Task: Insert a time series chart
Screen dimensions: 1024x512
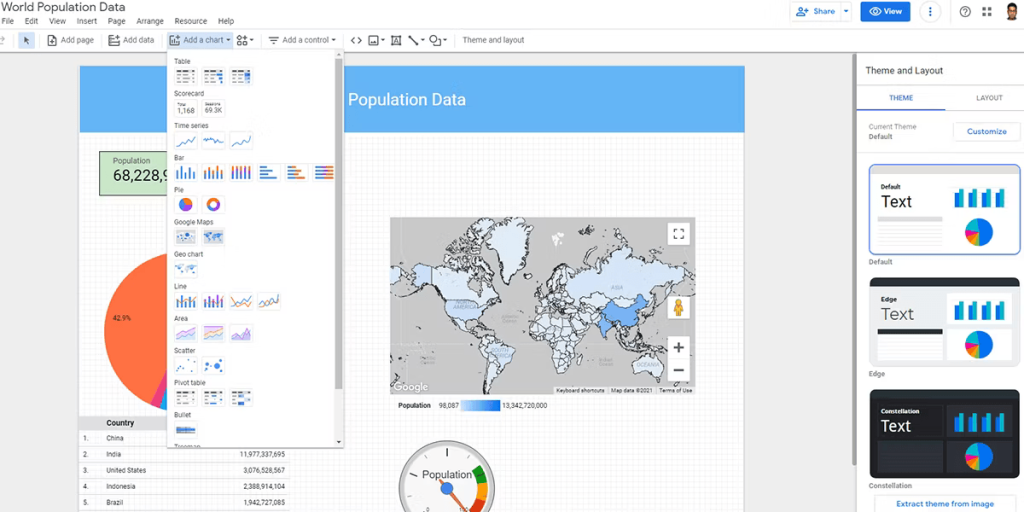Action: click(x=185, y=140)
